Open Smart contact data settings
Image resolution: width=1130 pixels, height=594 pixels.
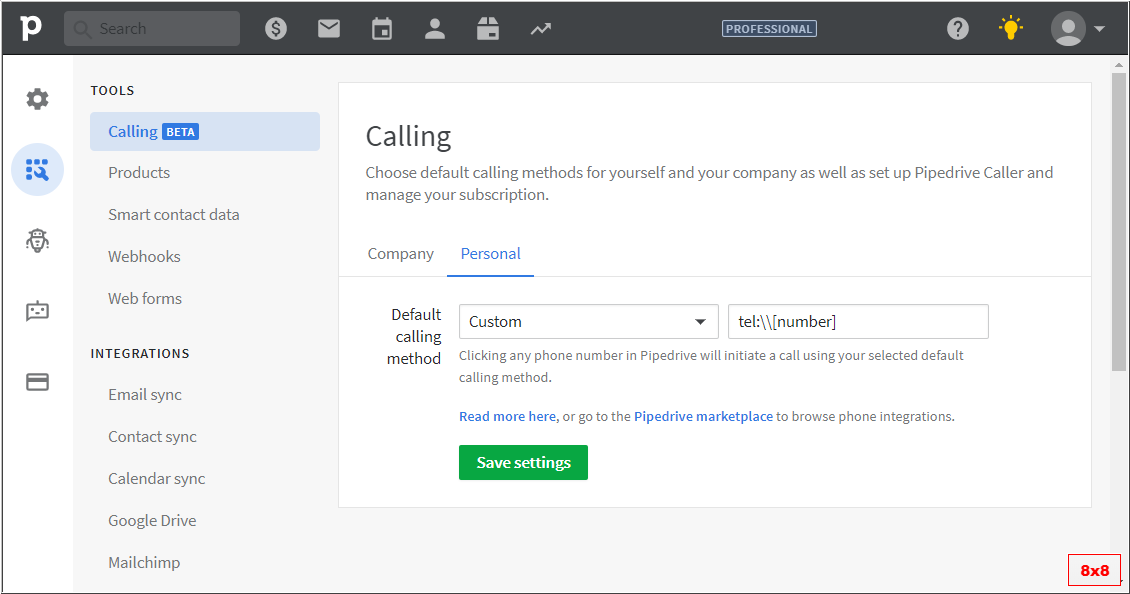[174, 215]
